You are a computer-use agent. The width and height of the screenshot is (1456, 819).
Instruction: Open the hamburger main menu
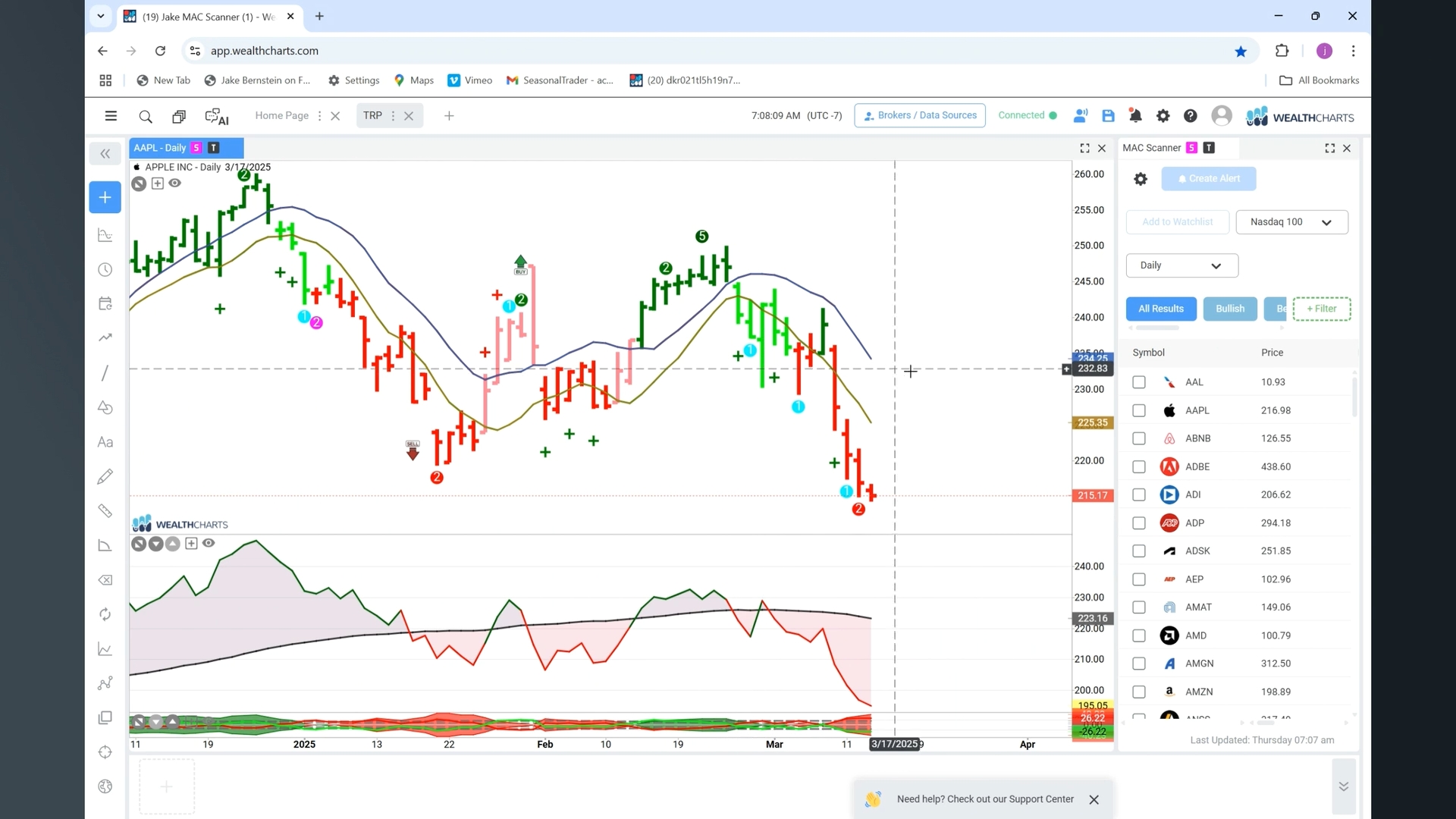pos(111,116)
